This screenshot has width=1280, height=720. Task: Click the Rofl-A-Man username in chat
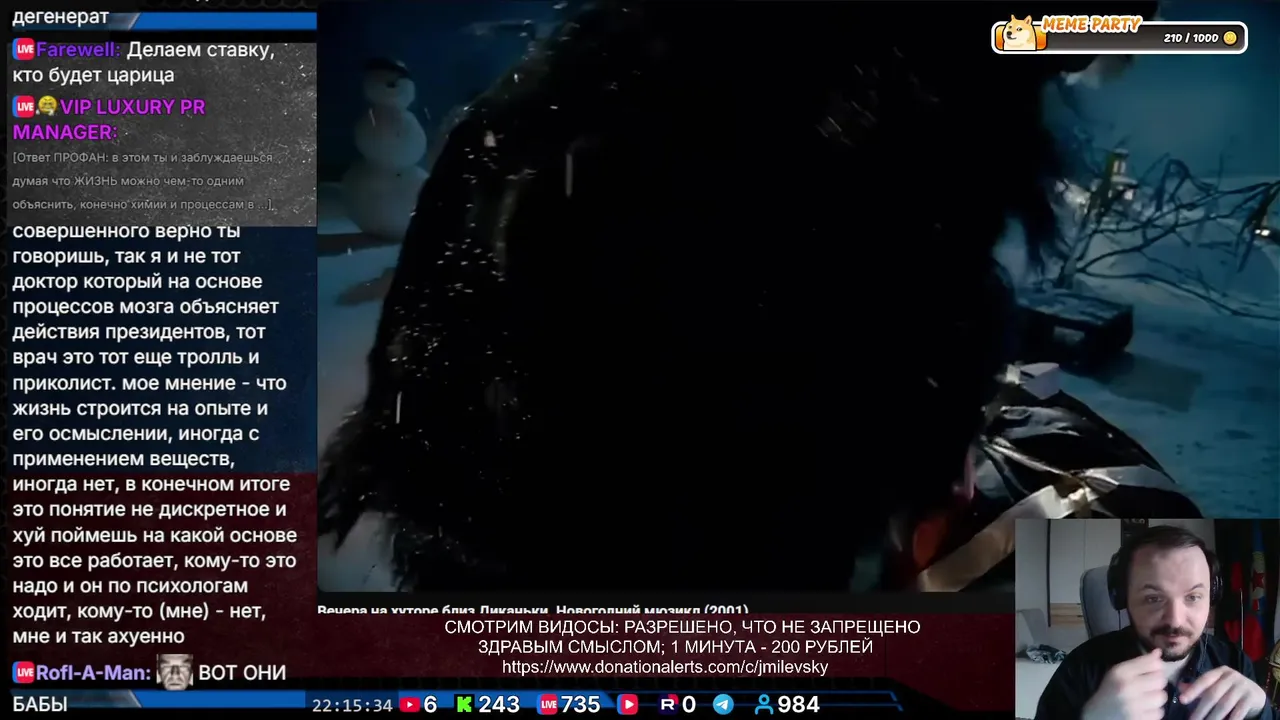coord(93,673)
